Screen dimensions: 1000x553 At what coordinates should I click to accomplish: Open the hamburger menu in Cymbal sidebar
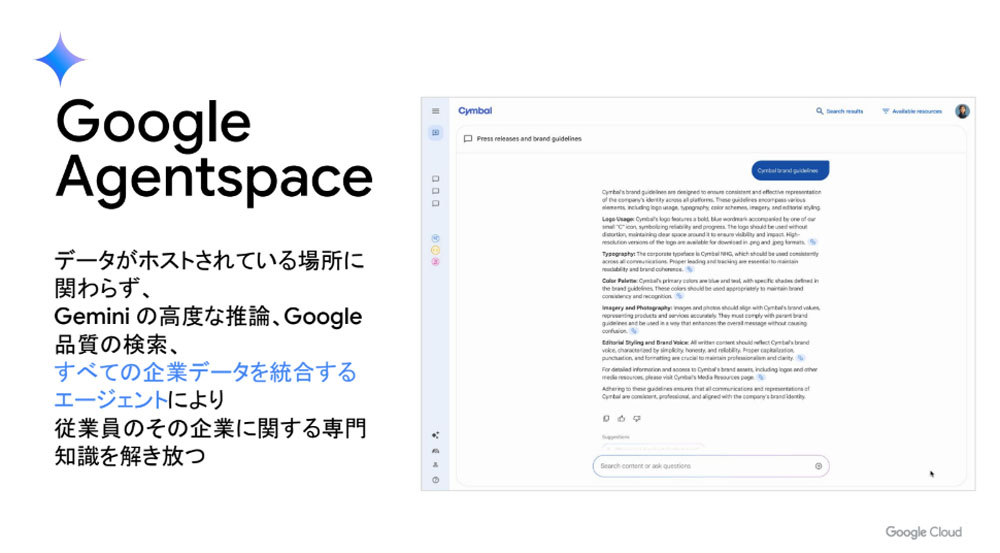[436, 111]
